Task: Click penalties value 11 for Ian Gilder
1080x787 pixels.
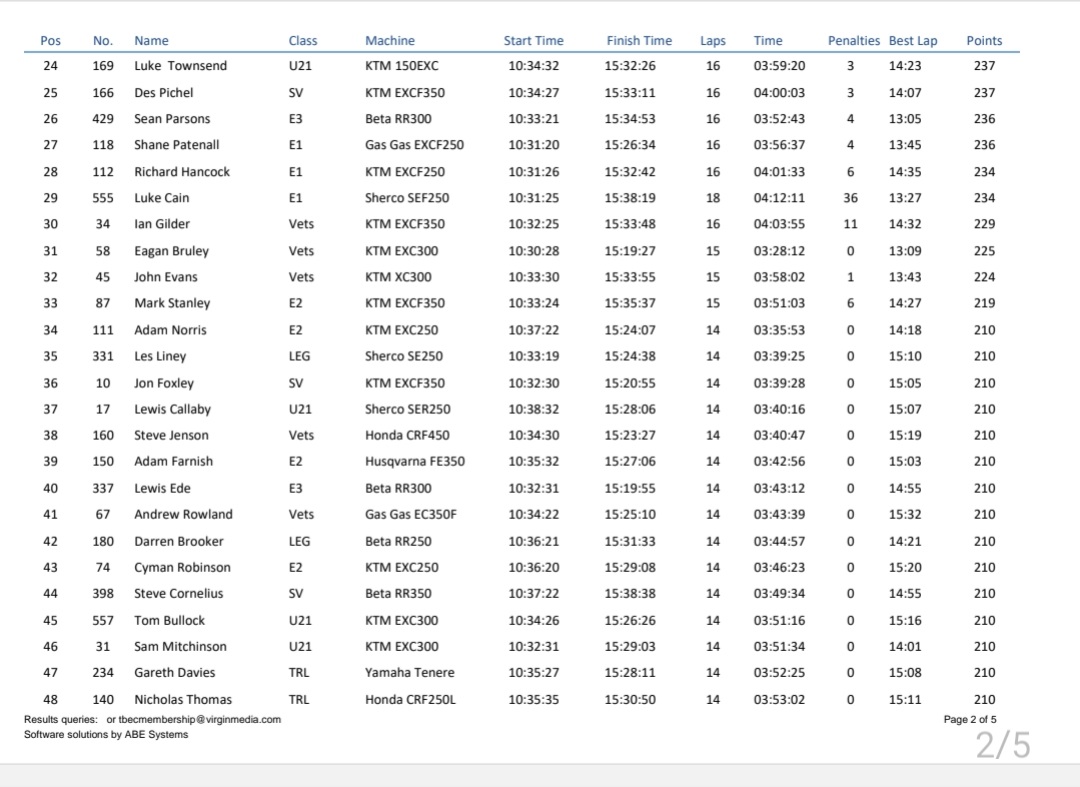Action: tap(851, 224)
